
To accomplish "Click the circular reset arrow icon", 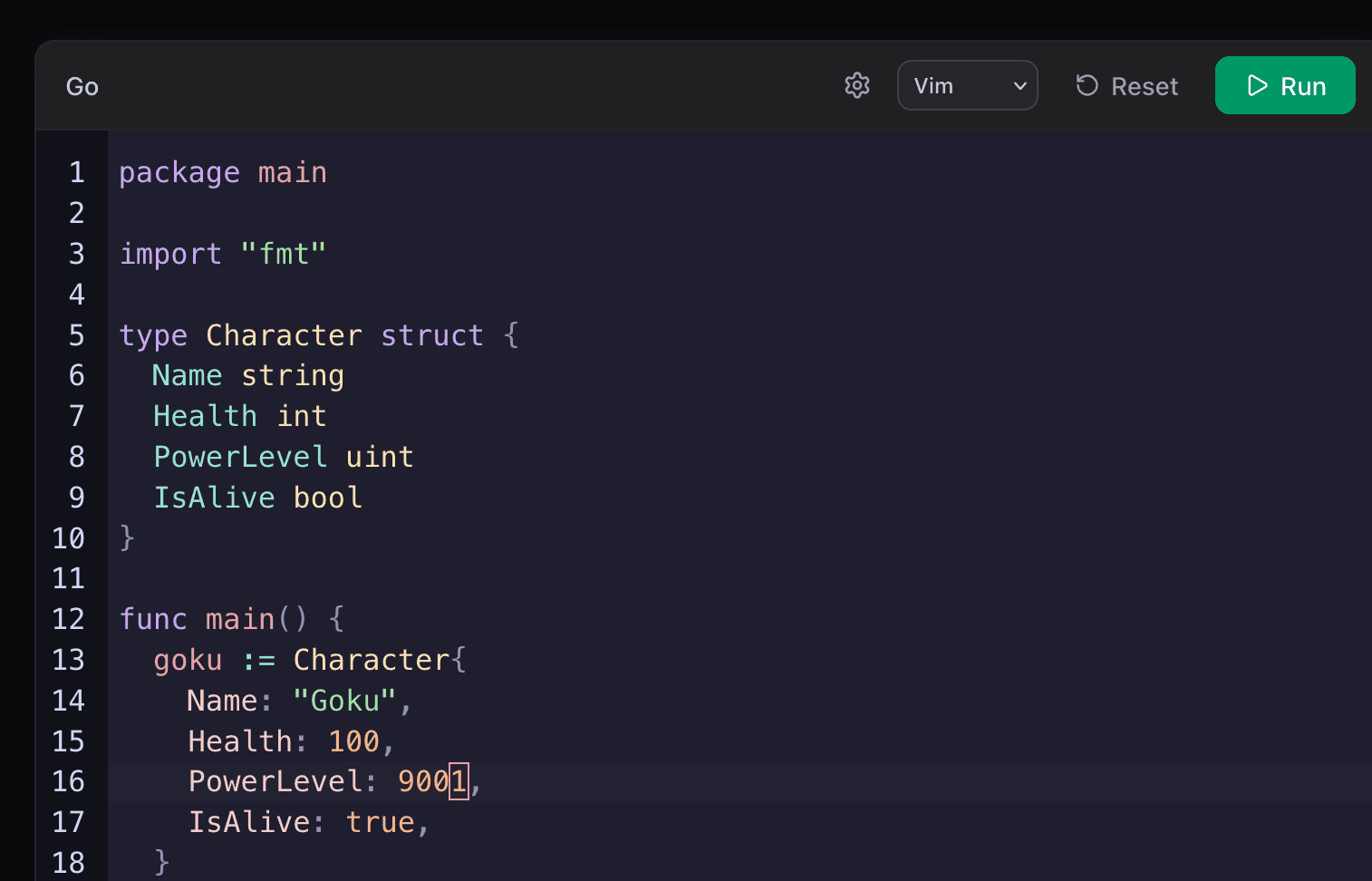I will tap(1087, 85).
